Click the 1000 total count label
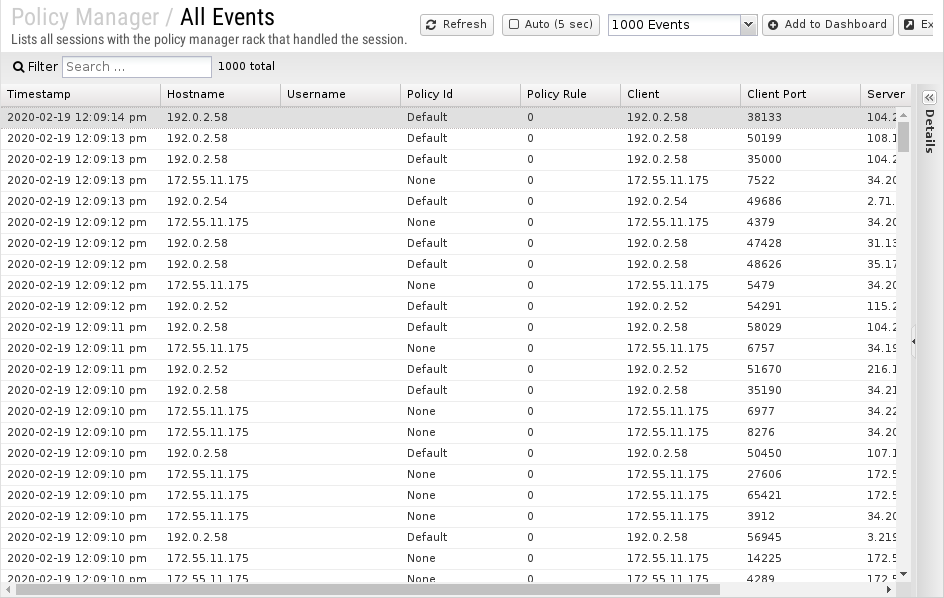The height and width of the screenshot is (598, 944). click(246, 67)
